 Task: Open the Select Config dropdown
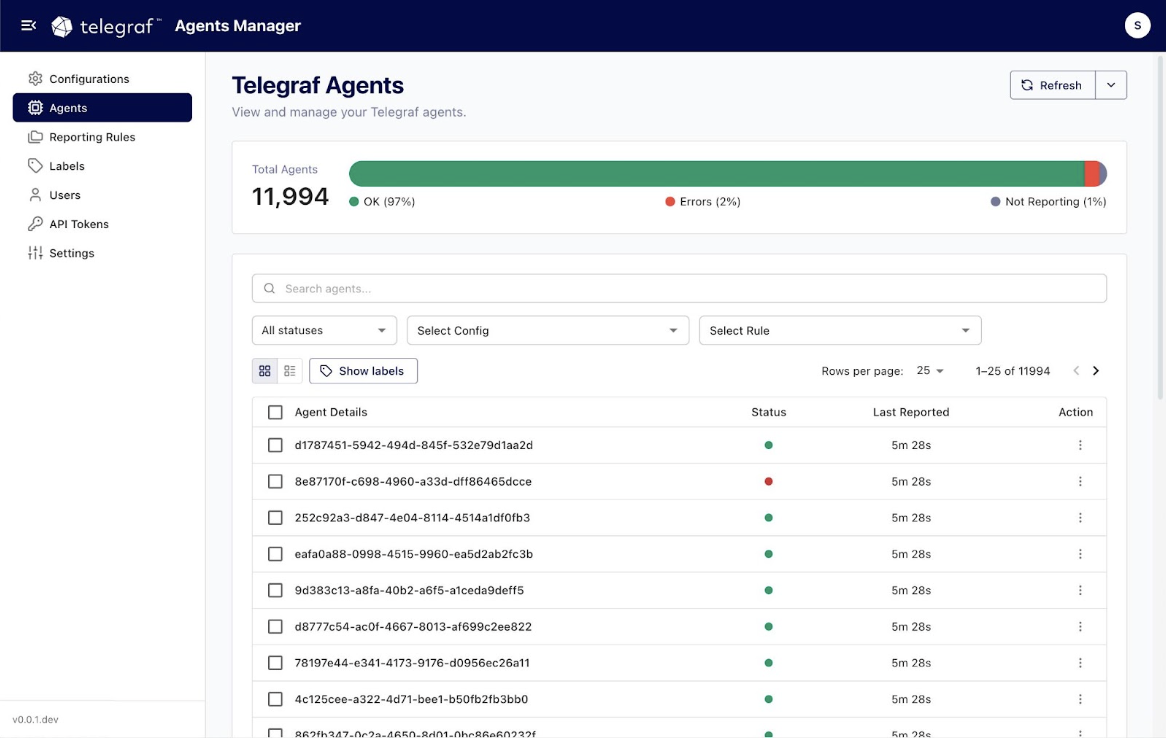pos(548,330)
